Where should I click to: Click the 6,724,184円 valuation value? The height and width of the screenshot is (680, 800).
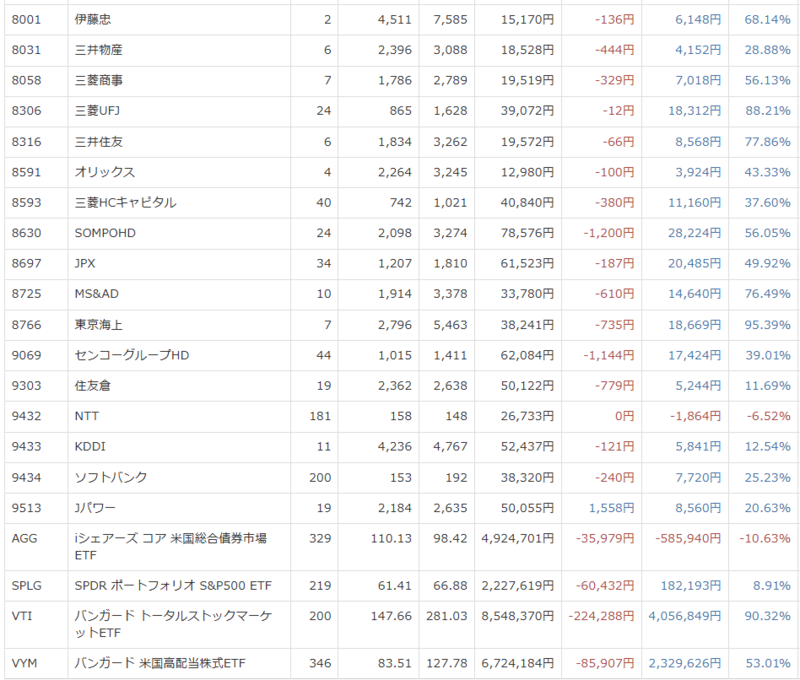[517, 663]
